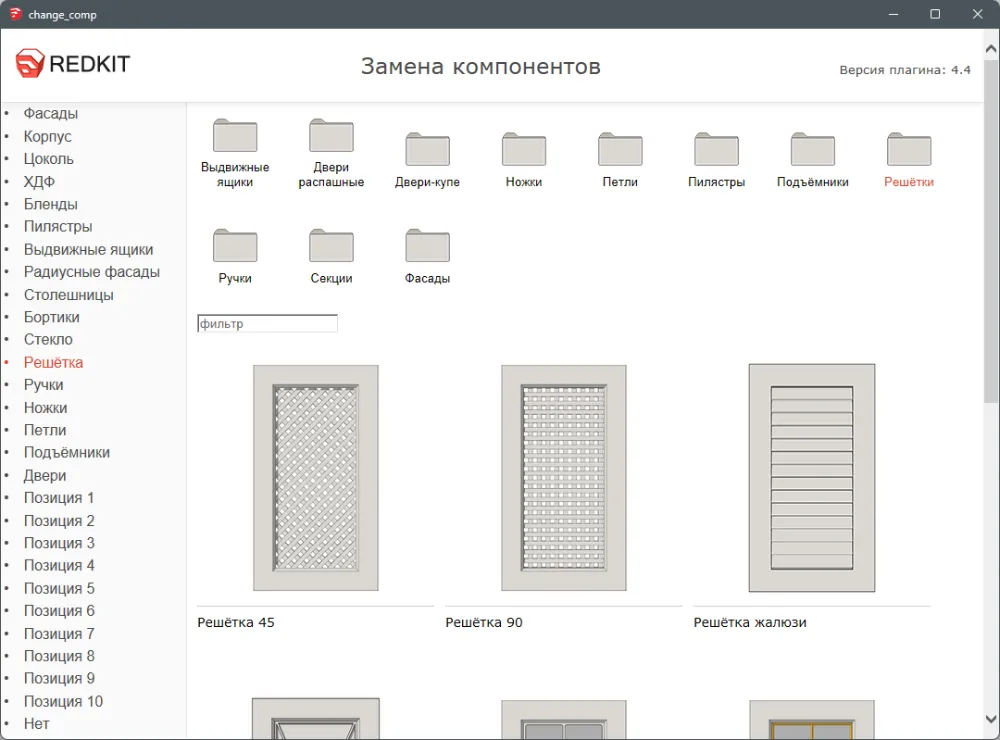
Task: Open the Двери распашные folder
Action: pos(331,136)
